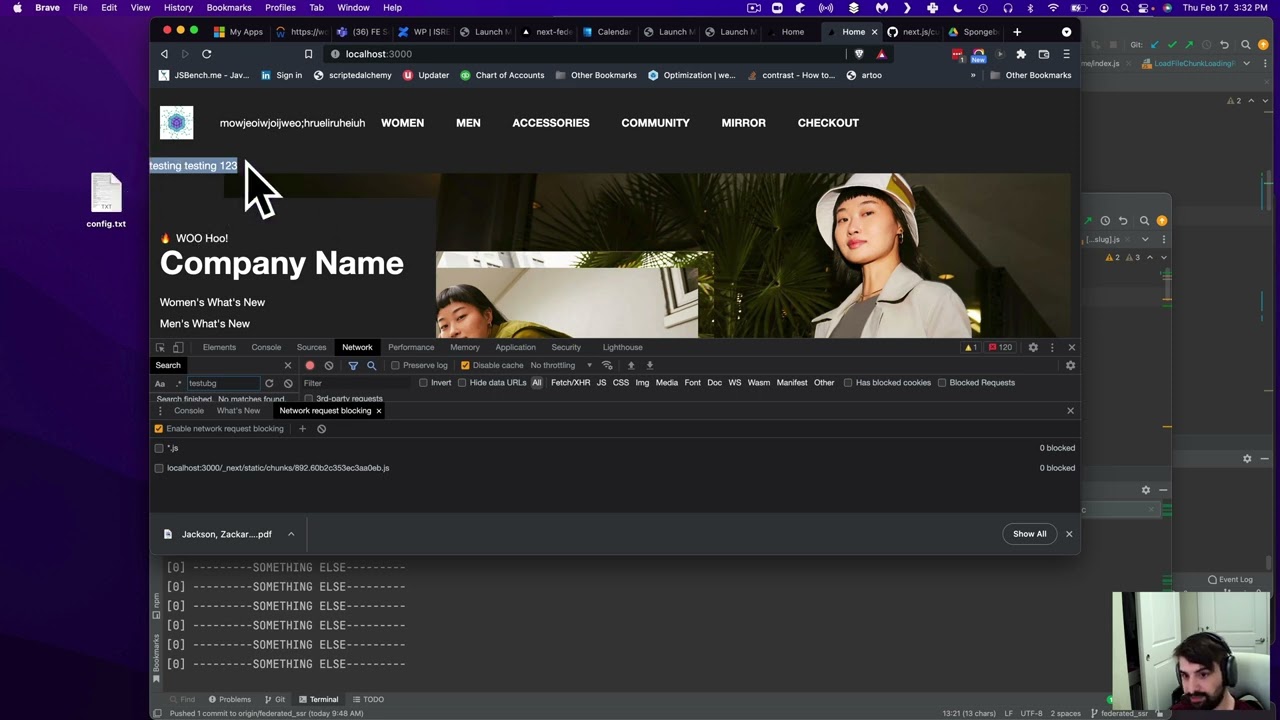This screenshot has width=1280, height=720.
Task: Open the What's New drawer tab
Action: 238,411
